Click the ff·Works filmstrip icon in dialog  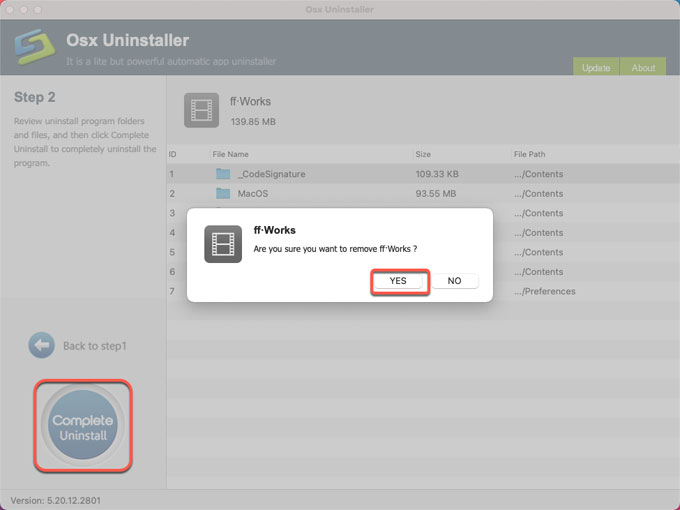(223, 244)
